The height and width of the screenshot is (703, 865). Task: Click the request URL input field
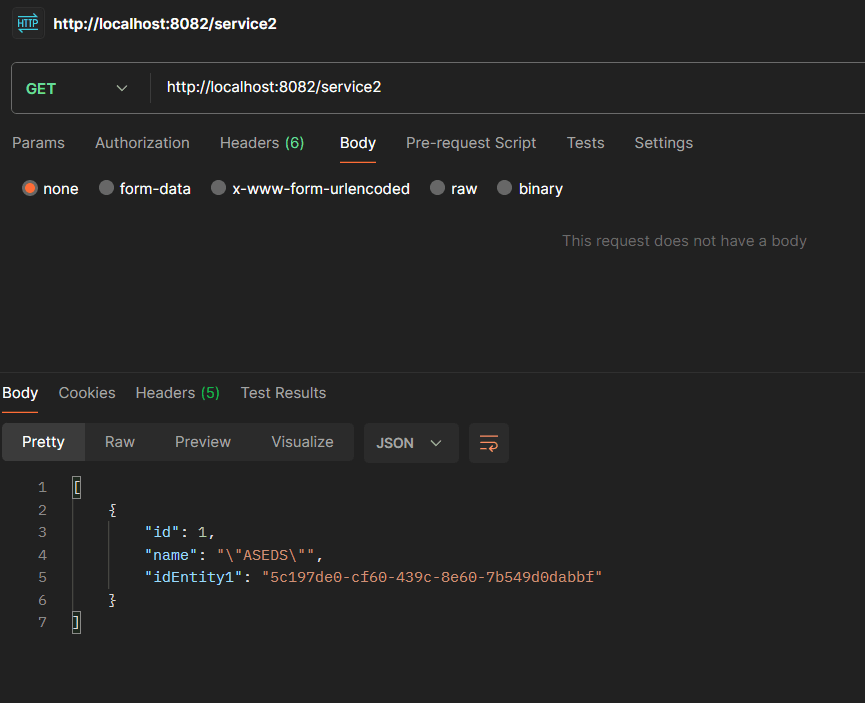point(500,88)
